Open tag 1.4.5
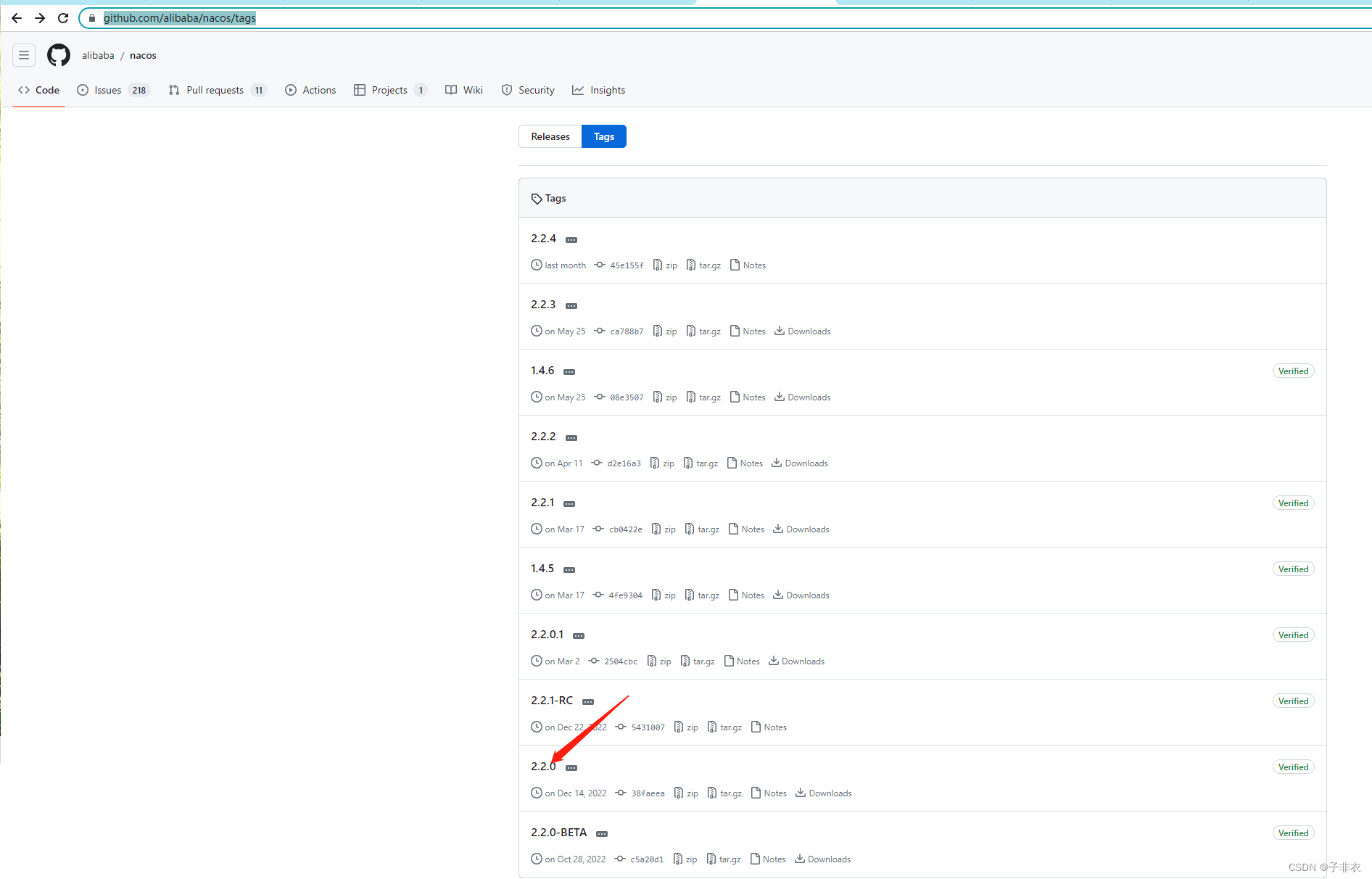1372x879 pixels. (542, 569)
